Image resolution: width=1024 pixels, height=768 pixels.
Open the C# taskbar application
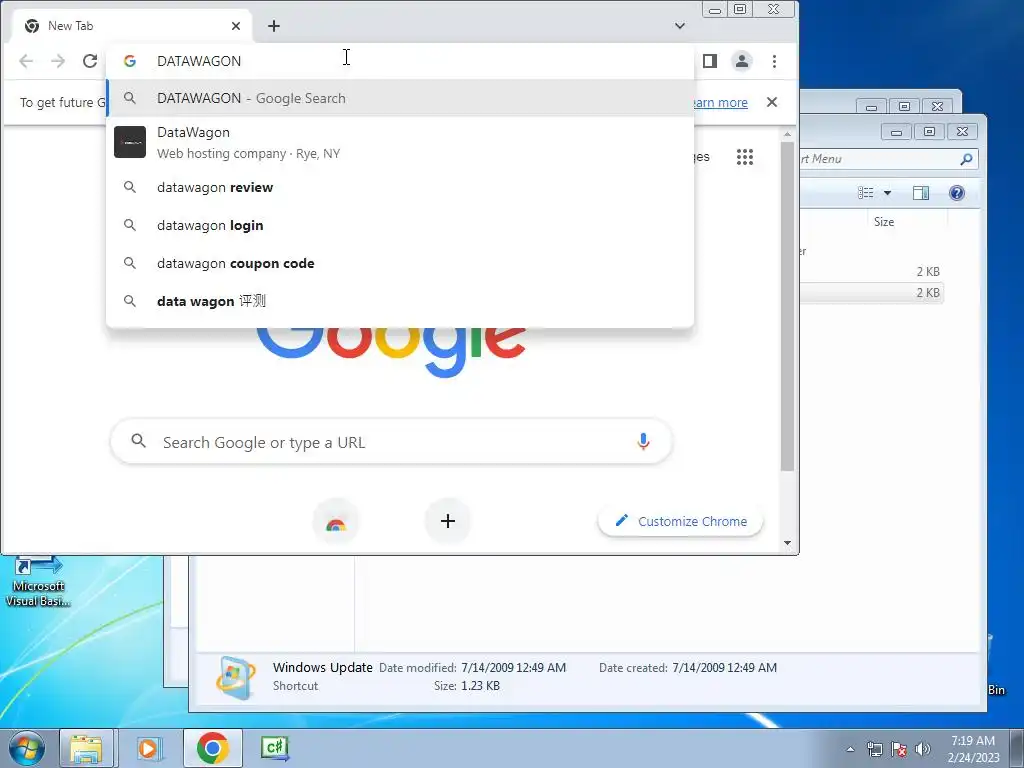click(275, 748)
